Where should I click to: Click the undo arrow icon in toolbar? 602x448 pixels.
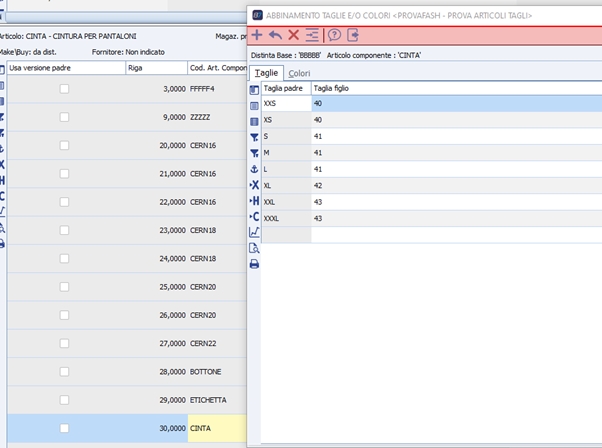[275, 35]
